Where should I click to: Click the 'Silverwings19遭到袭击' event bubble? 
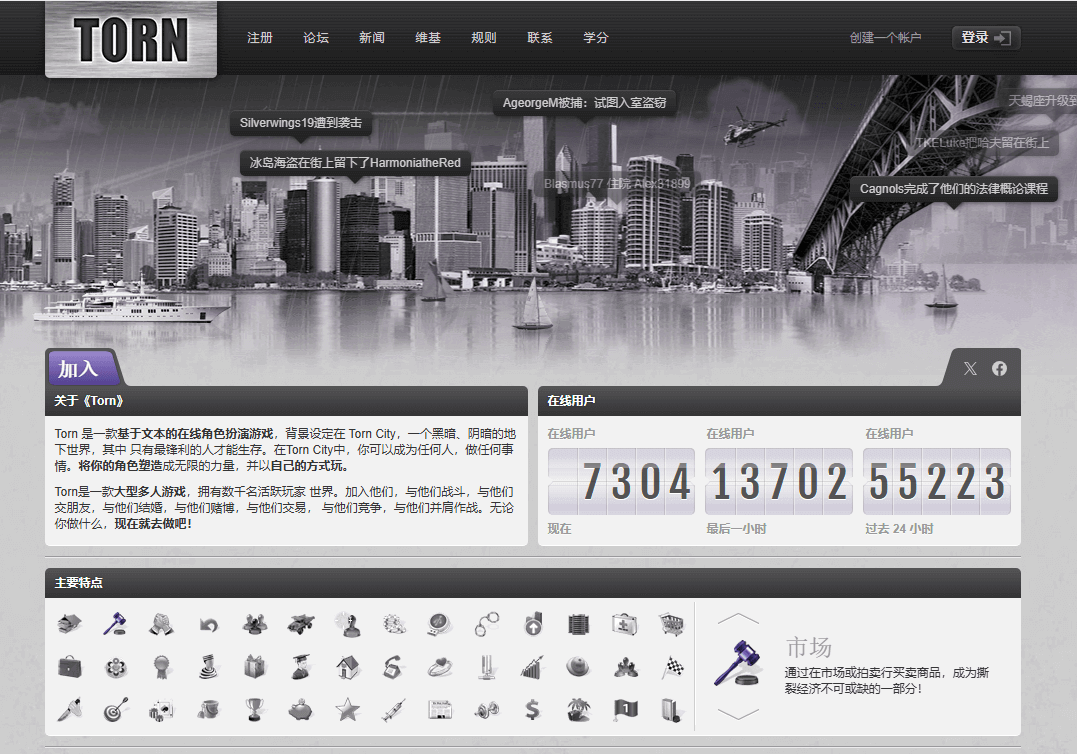tap(301, 123)
